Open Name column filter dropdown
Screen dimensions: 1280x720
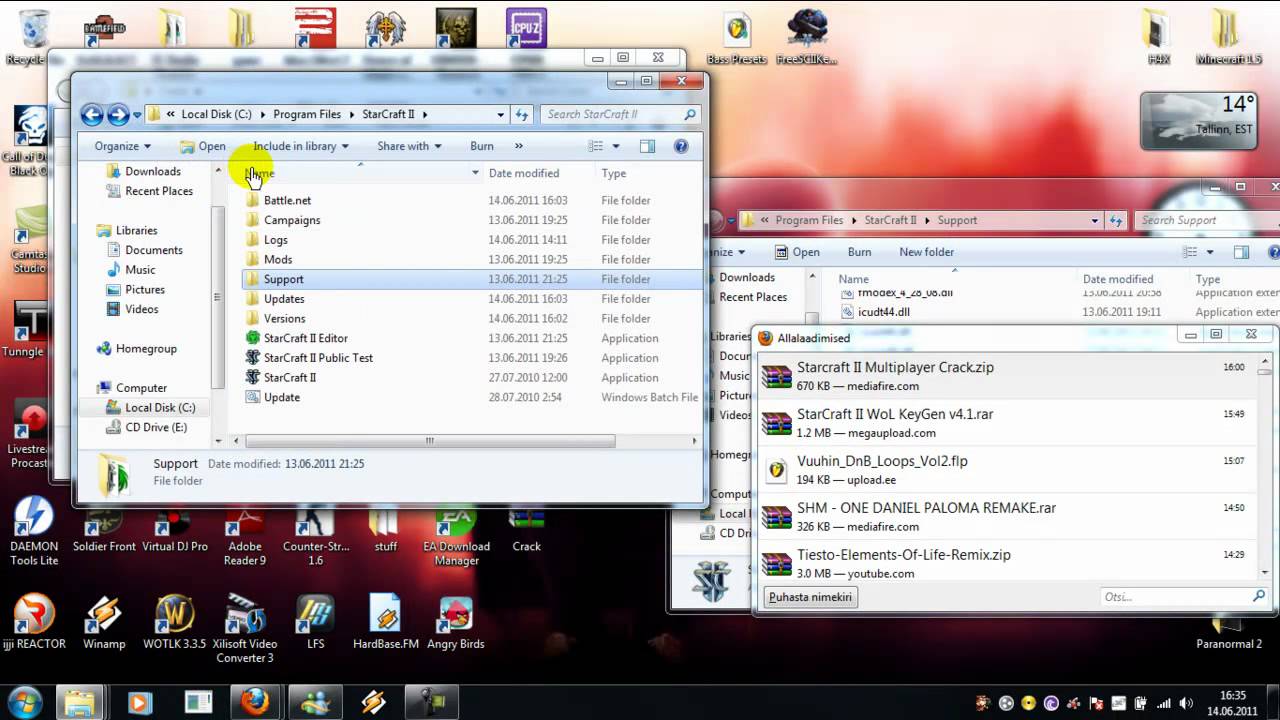click(475, 173)
